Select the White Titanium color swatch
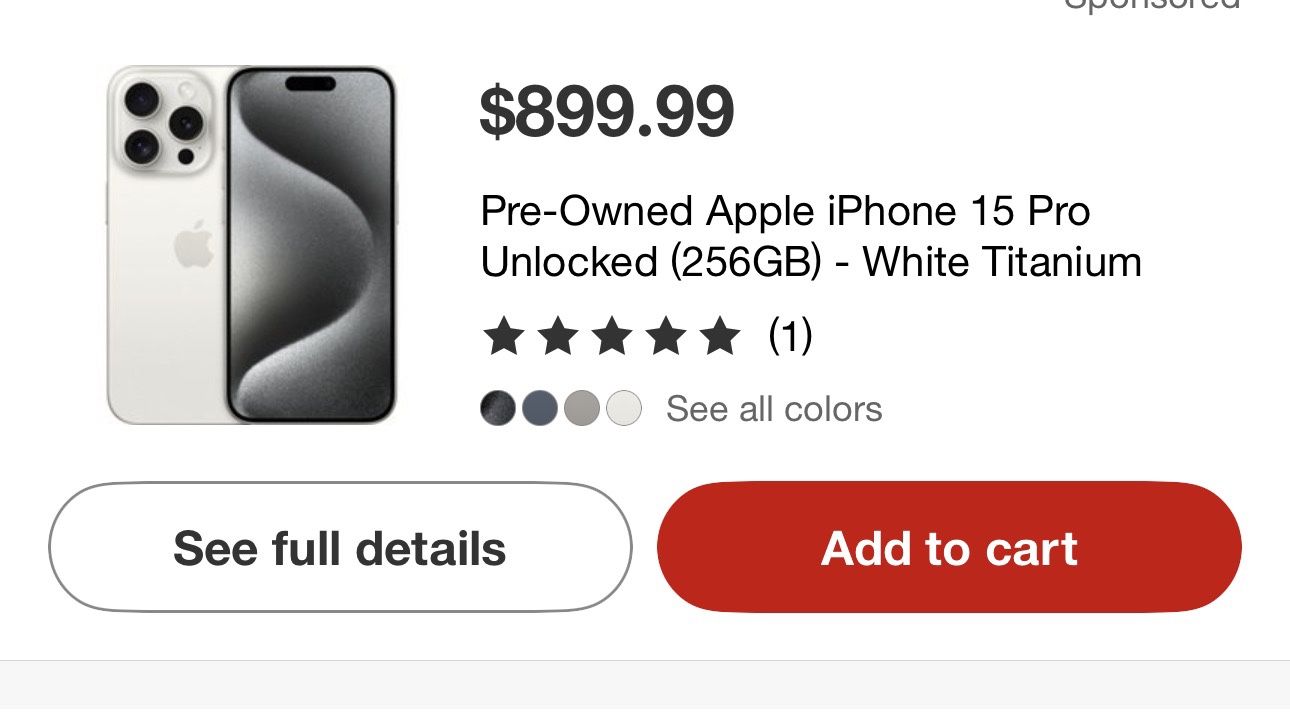The height and width of the screenshot is (716, 1290). (624, 409)
